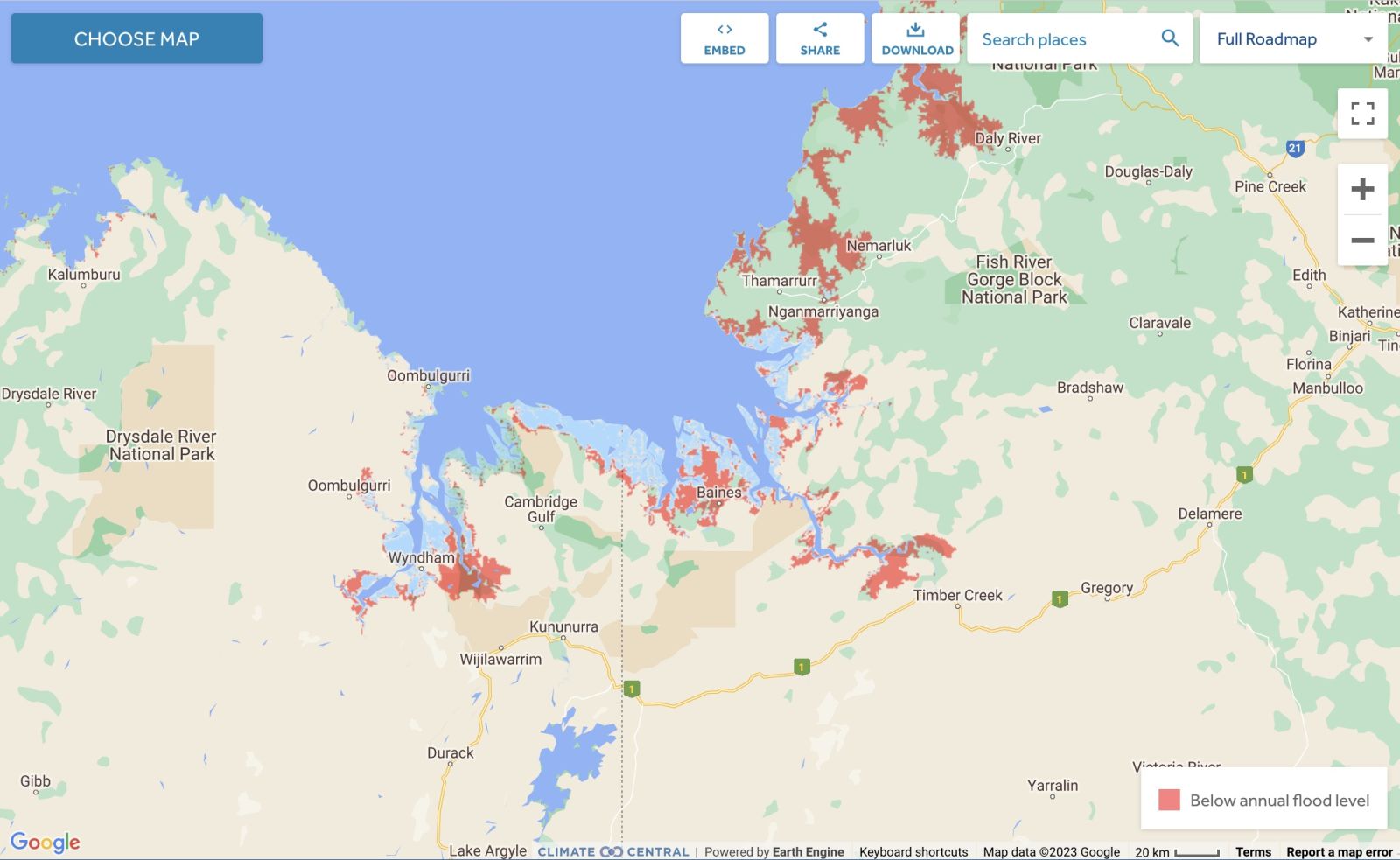Expand the Full Roadmap style dropdown
The height and width of the screenshot is (860, 1400).
(1293, 38)
